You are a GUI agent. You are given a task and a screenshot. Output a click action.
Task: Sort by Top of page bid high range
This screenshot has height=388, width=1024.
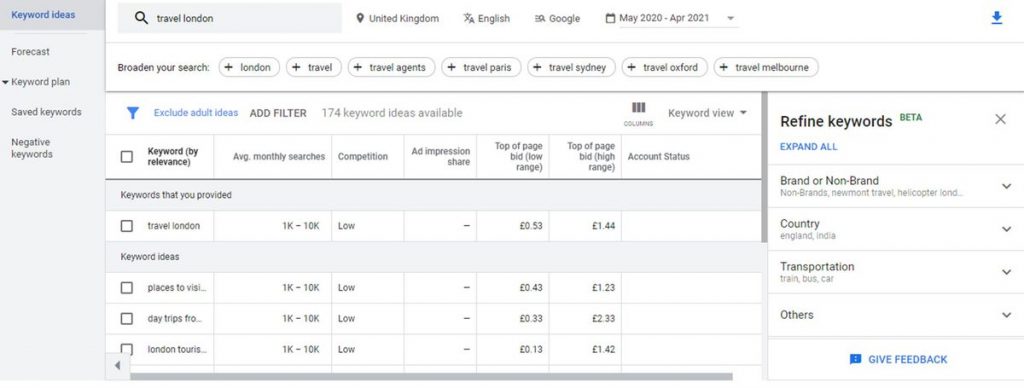coord(590,157)
